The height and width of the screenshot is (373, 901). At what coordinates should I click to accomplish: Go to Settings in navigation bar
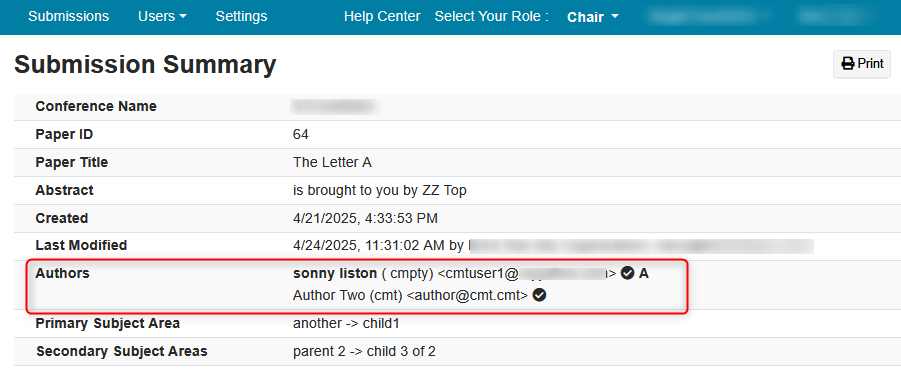[241, 16]
